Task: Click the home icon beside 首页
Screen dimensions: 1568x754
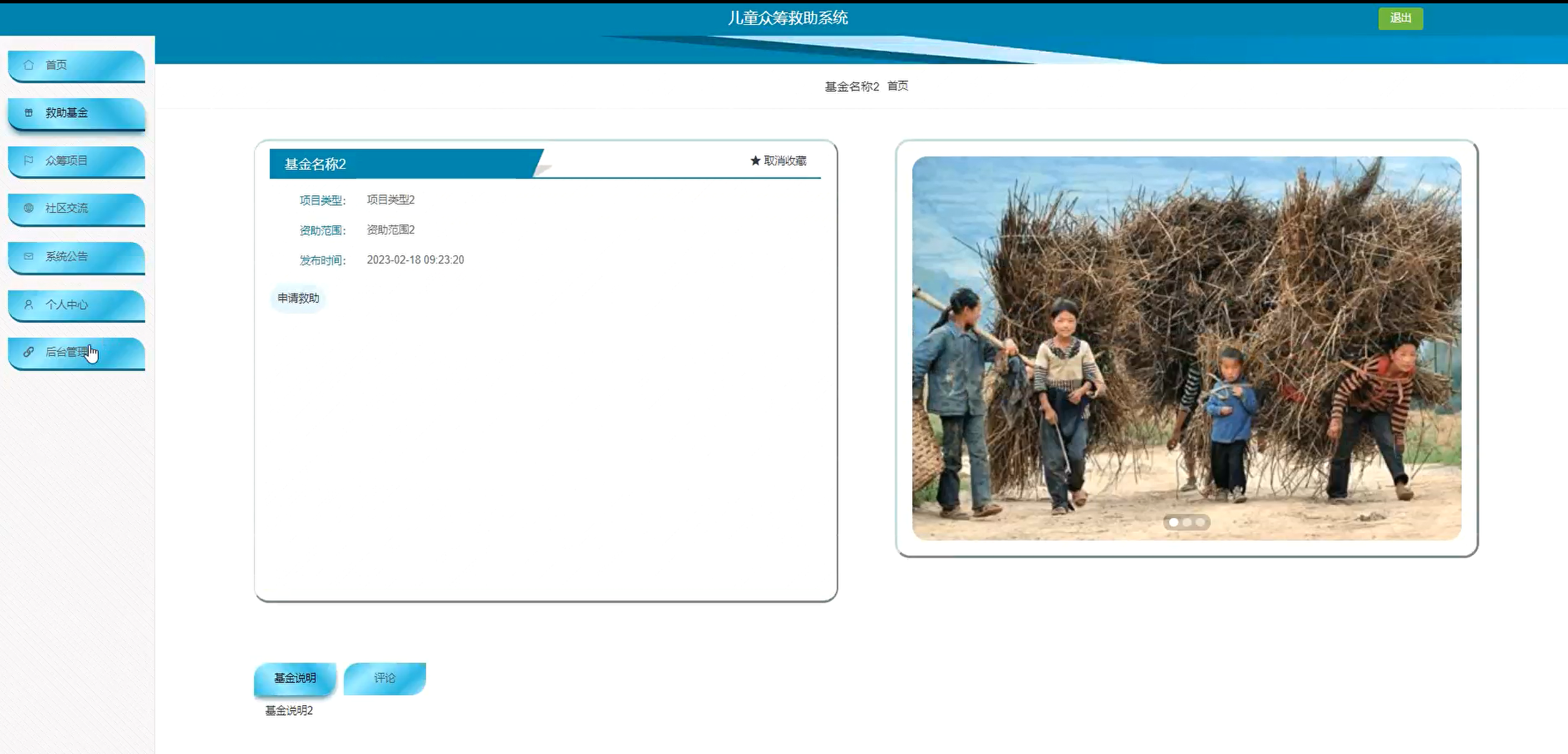Action: 28,65
